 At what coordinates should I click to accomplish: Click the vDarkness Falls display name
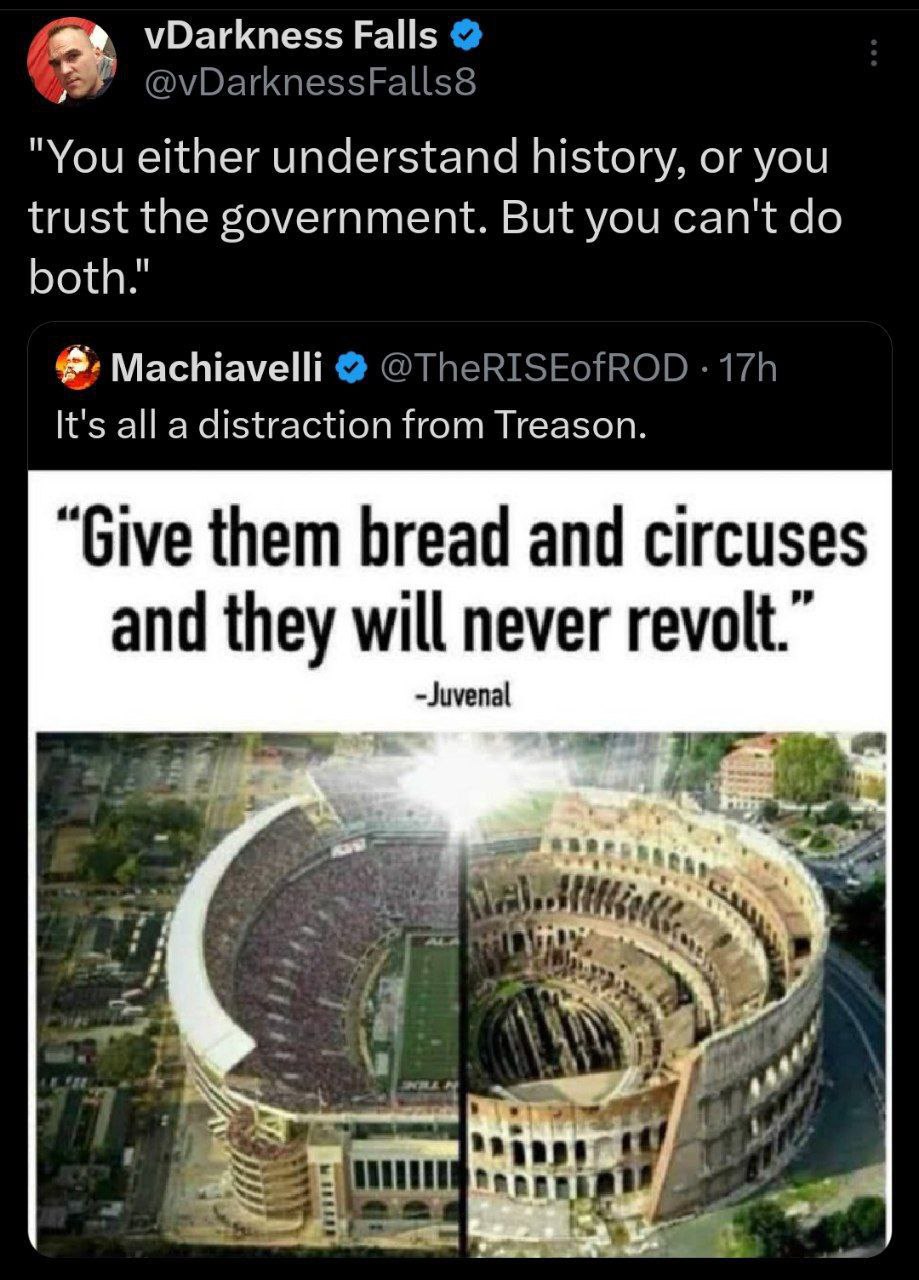[292, 36]
